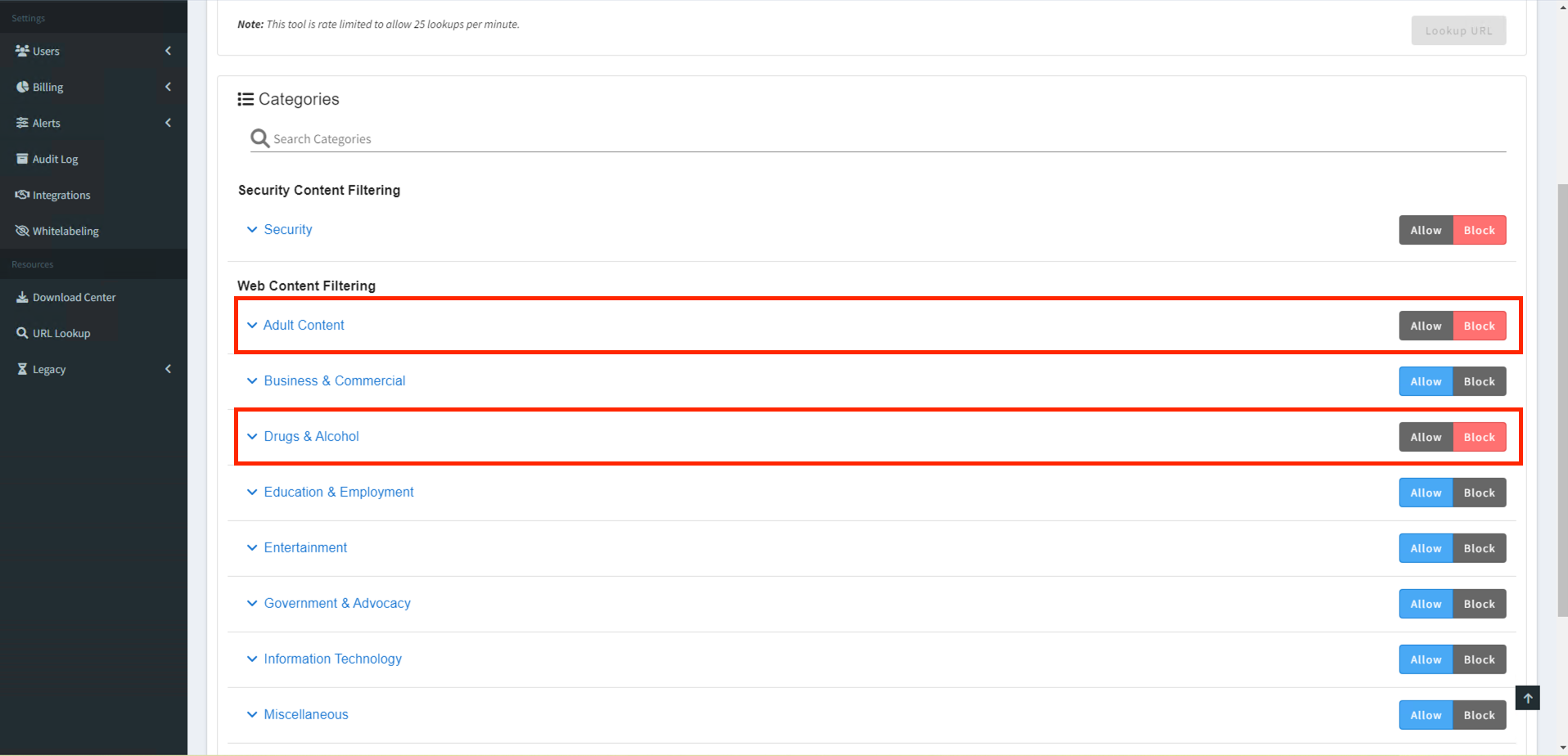The image size is (1568, 756).
Task: Open the Integrations page
Action: tap(61, 195)
